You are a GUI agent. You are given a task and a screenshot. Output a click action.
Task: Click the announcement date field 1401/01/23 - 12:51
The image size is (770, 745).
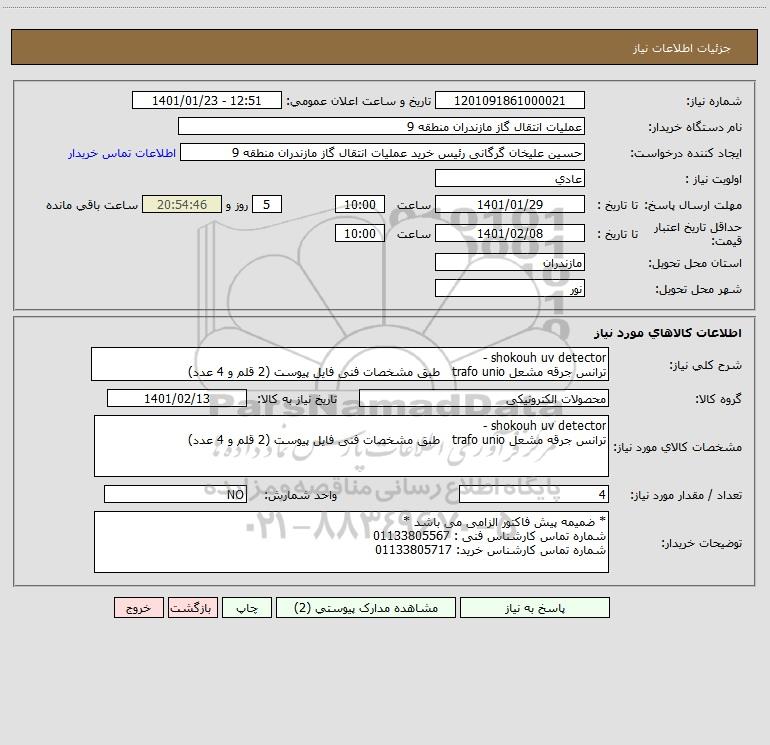click(207, 100)
